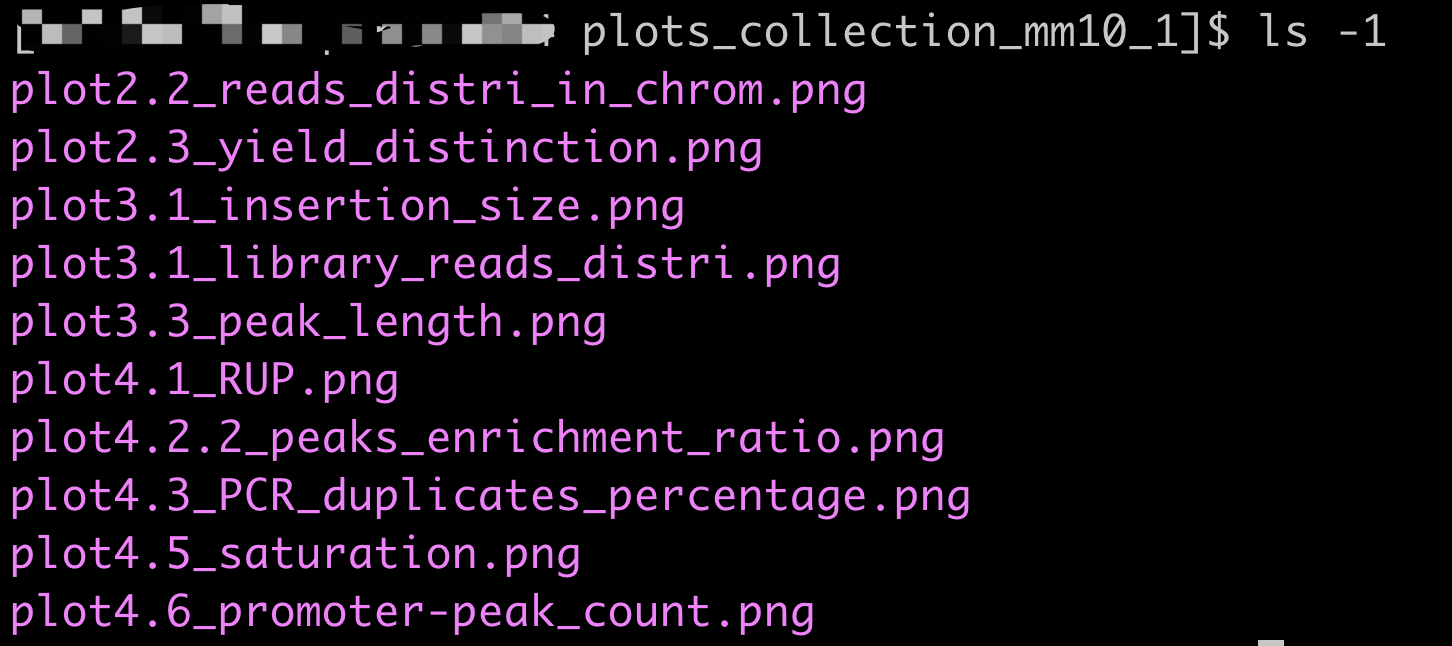Viewport: 1452px width, 646px height.
Task: Click the terminal cursor block at bottom
Action: [x=1270, y=642]
